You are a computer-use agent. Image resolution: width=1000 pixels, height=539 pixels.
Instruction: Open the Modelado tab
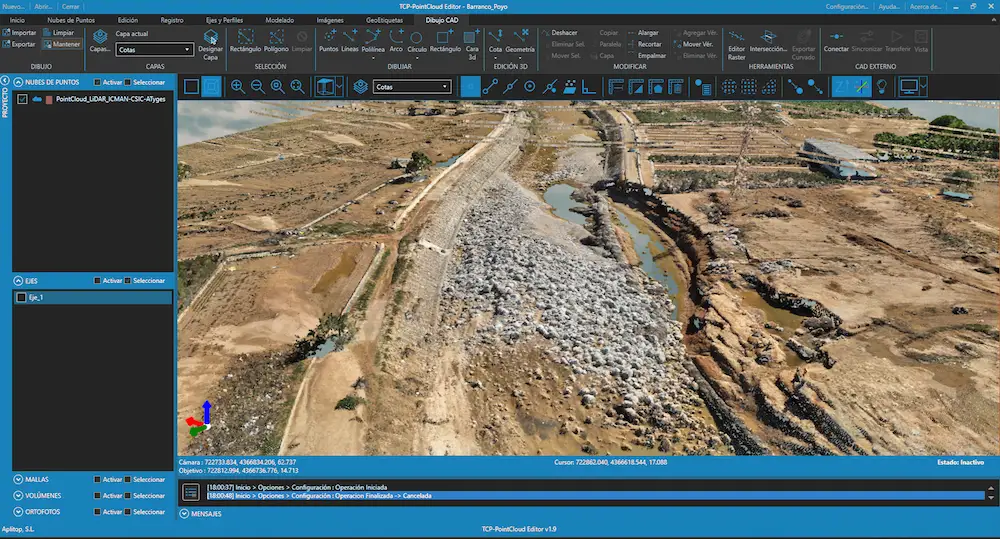[x=279, y=20]
